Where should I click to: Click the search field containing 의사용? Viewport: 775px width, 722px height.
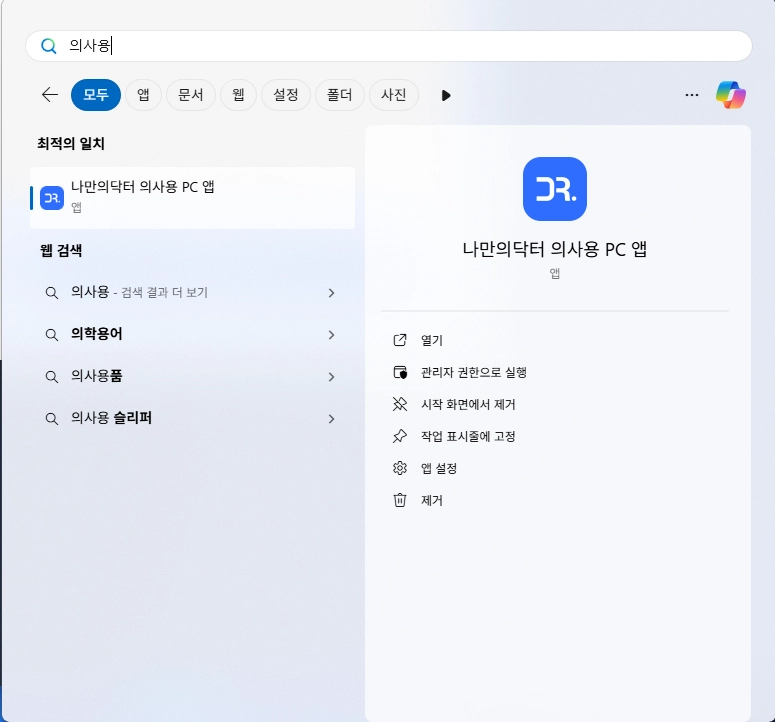point(388,46)
